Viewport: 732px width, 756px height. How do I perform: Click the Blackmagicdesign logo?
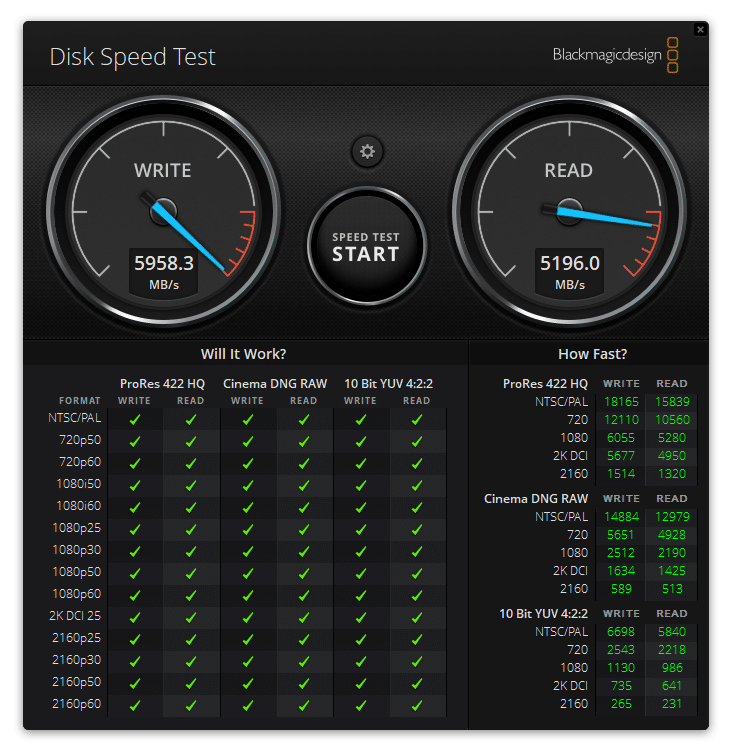coord(616,55)
